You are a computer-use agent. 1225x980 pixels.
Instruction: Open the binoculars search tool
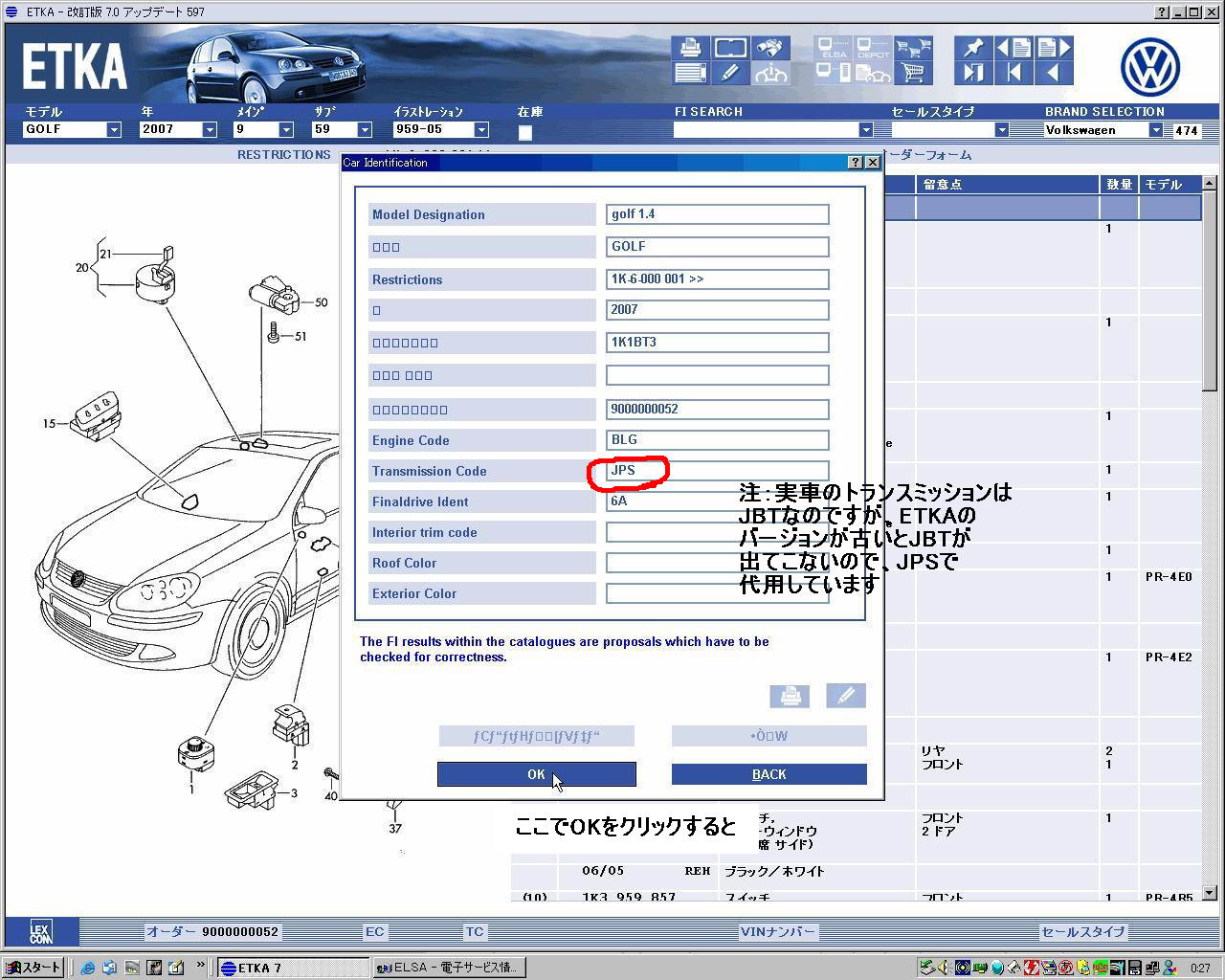770,48
